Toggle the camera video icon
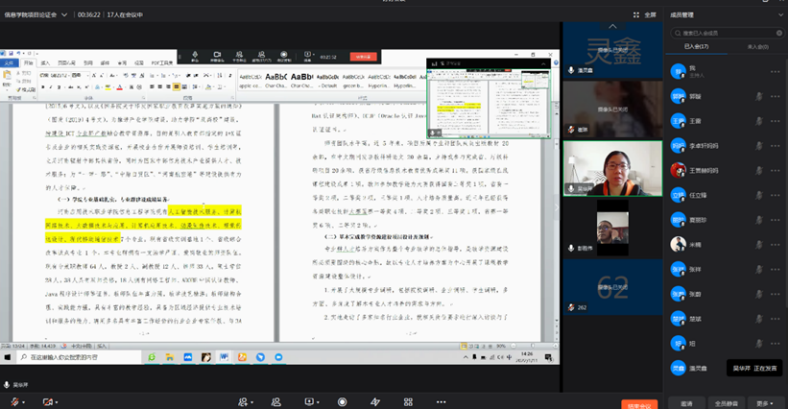Image resolution: width=789 pixels, height=409 pixels. click(x=45, y=402)
